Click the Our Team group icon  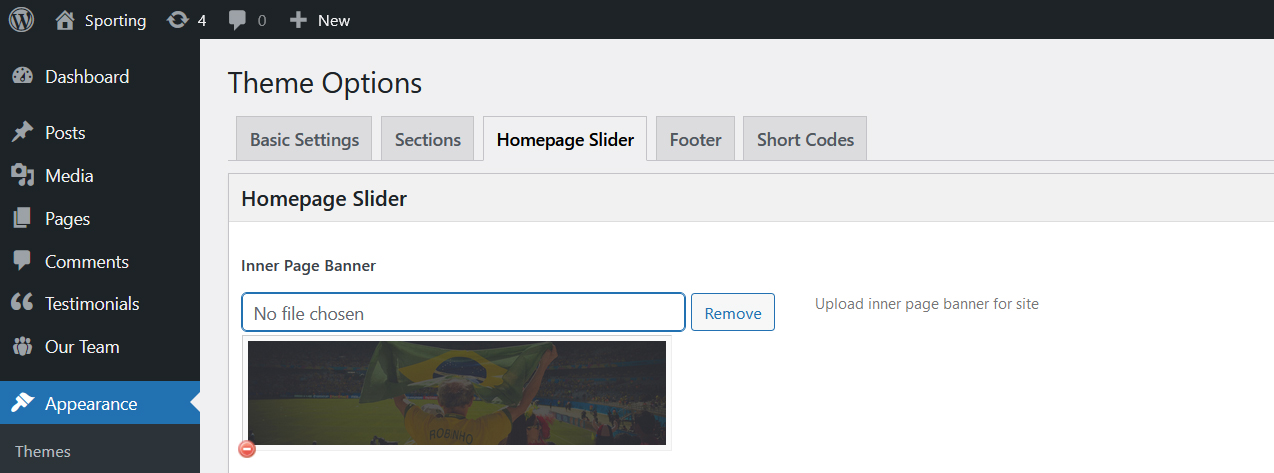pyautogui.click(x=22, y=347)
